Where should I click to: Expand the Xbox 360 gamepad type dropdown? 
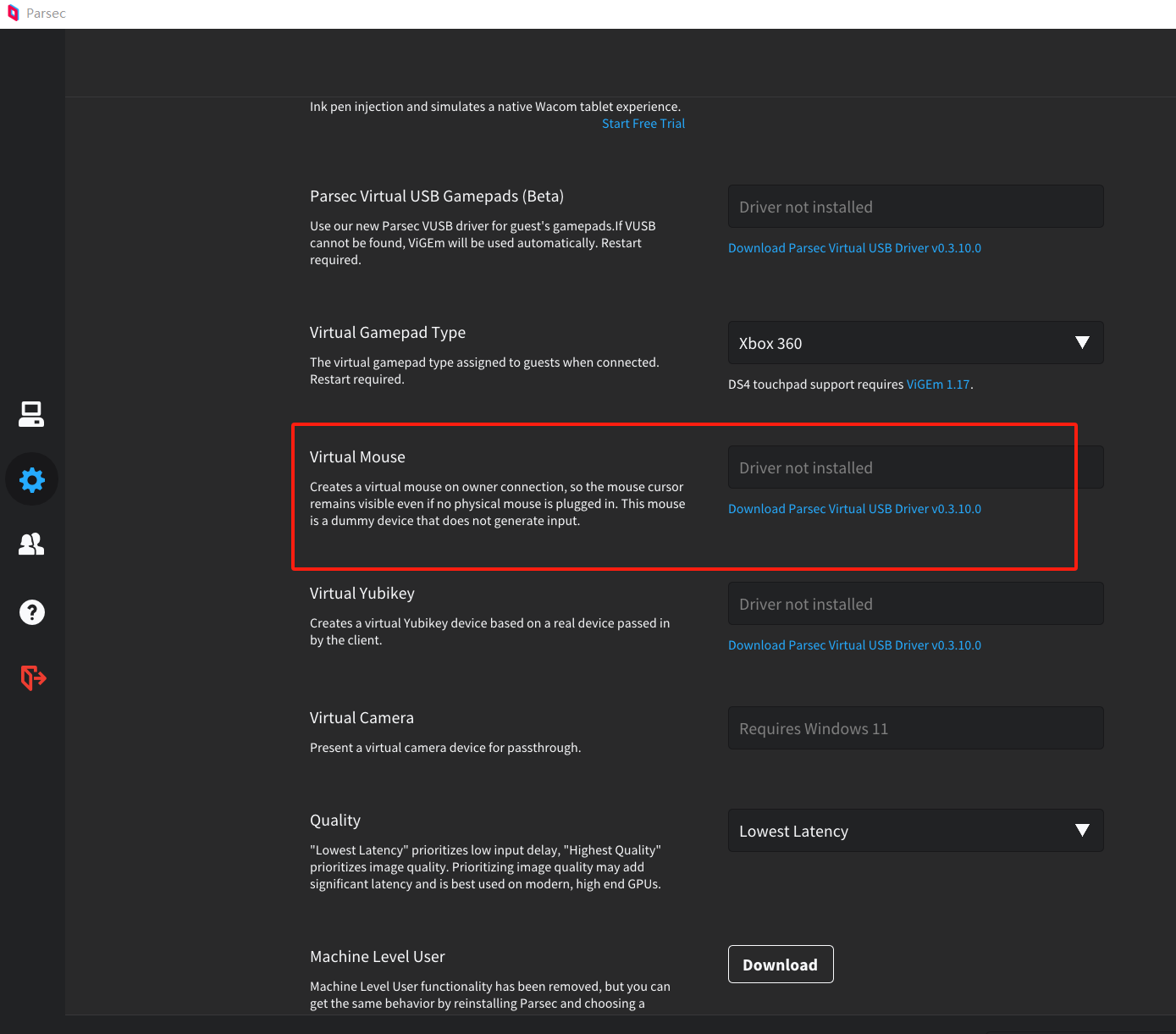[x=915, y=343]
